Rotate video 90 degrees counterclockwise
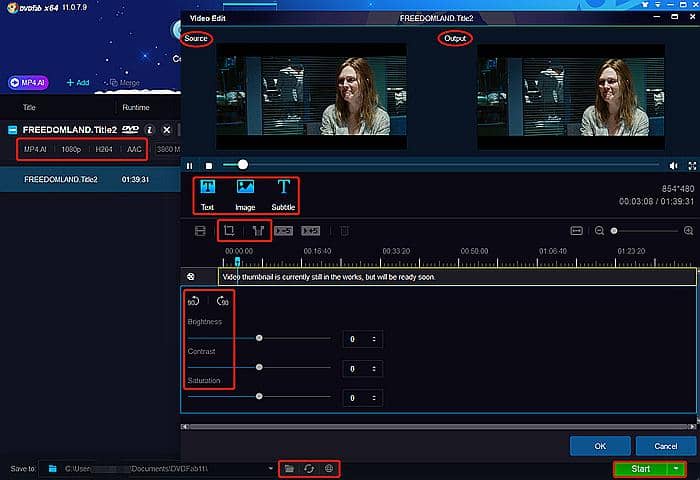The height and width of the screenshot is (480, 700). pos(193,301)
